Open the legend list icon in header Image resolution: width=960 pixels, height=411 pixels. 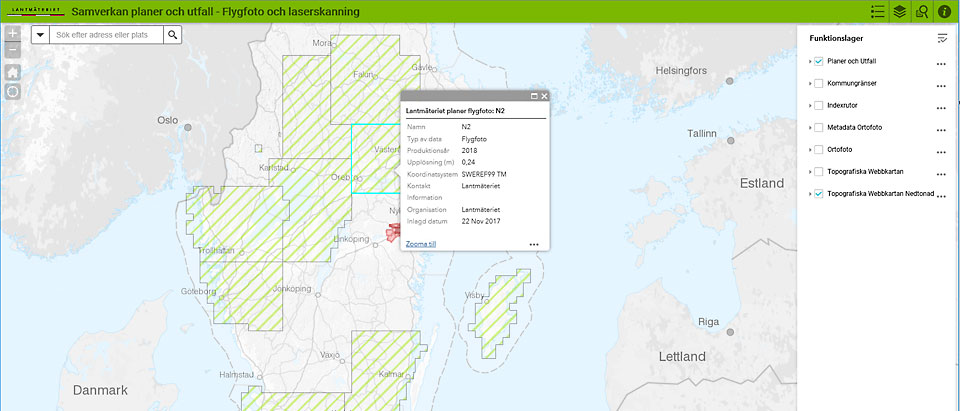878,12
